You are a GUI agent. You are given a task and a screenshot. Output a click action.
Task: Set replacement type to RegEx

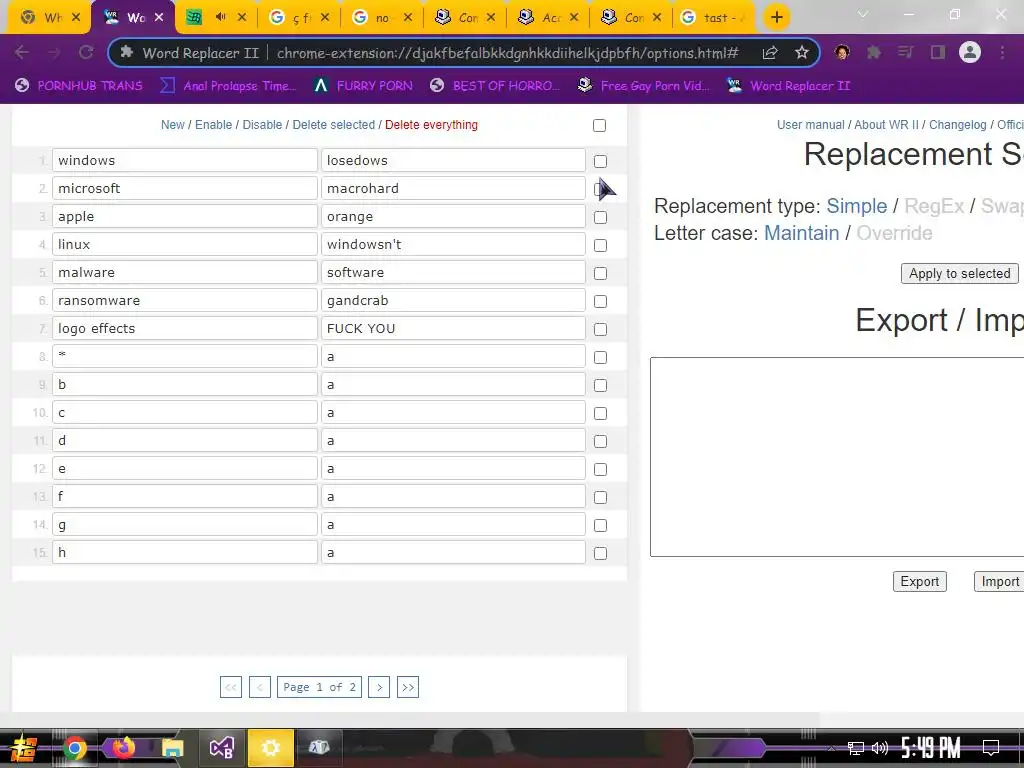(x=934, y=206)
